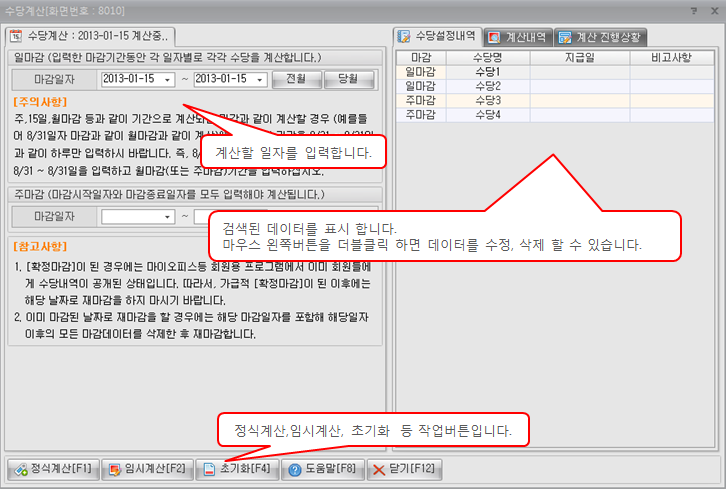The height and width of the screenshot is (489, 726).
Task: Select the 수당4 row
Action: pyautogui.click(x=555, y=115)
